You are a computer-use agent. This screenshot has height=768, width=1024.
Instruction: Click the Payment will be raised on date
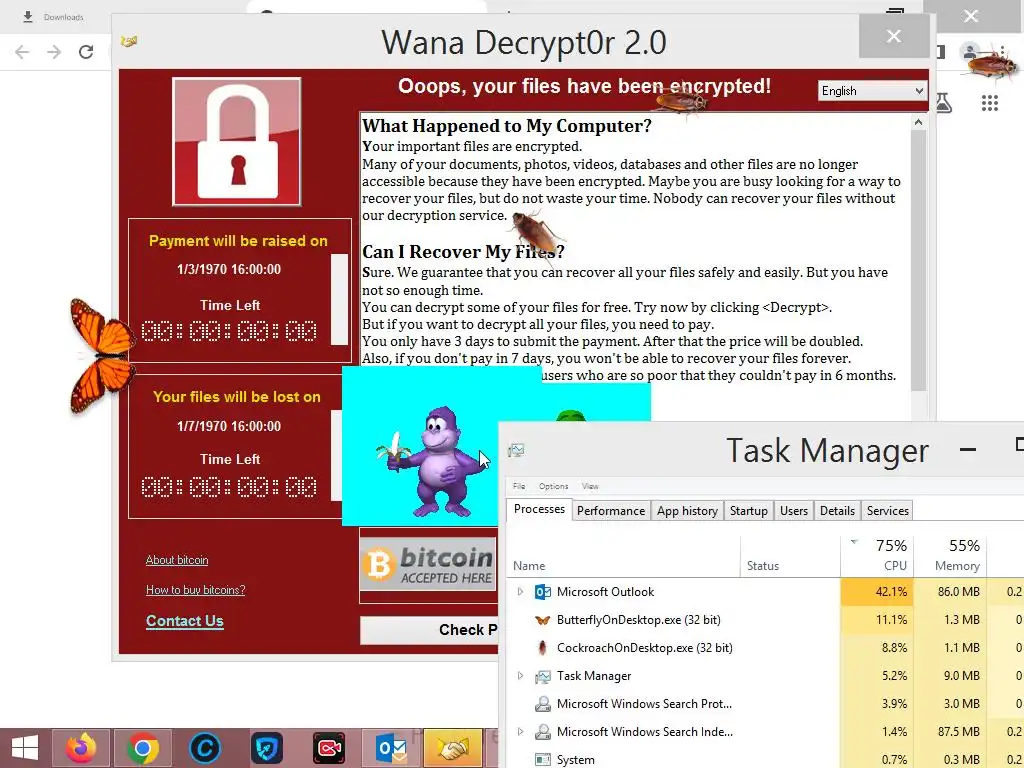229,269
